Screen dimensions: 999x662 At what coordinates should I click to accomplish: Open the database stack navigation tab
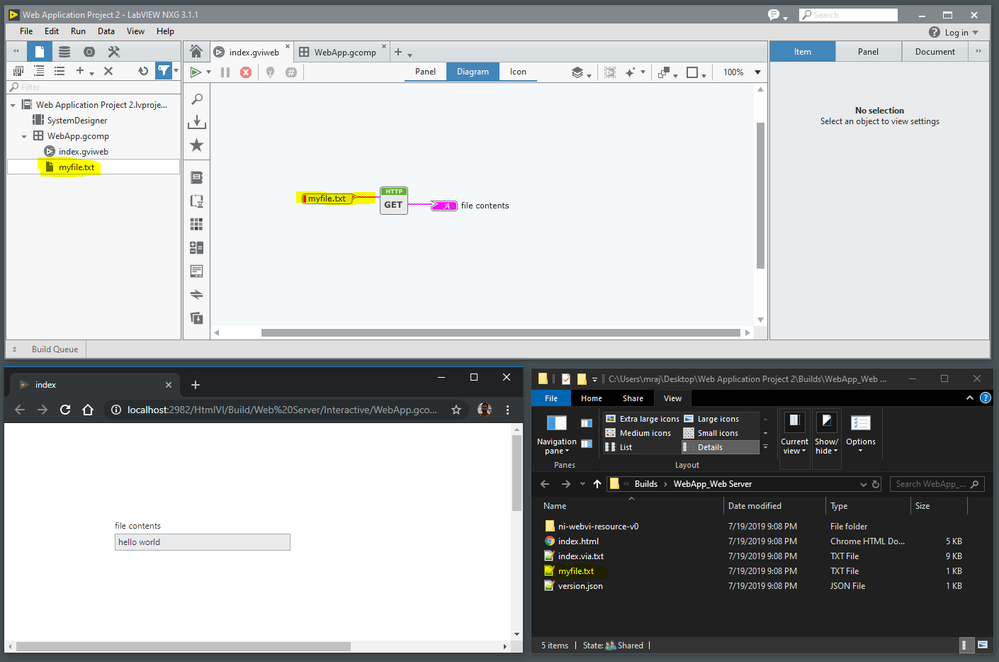[x=64, y=52]
